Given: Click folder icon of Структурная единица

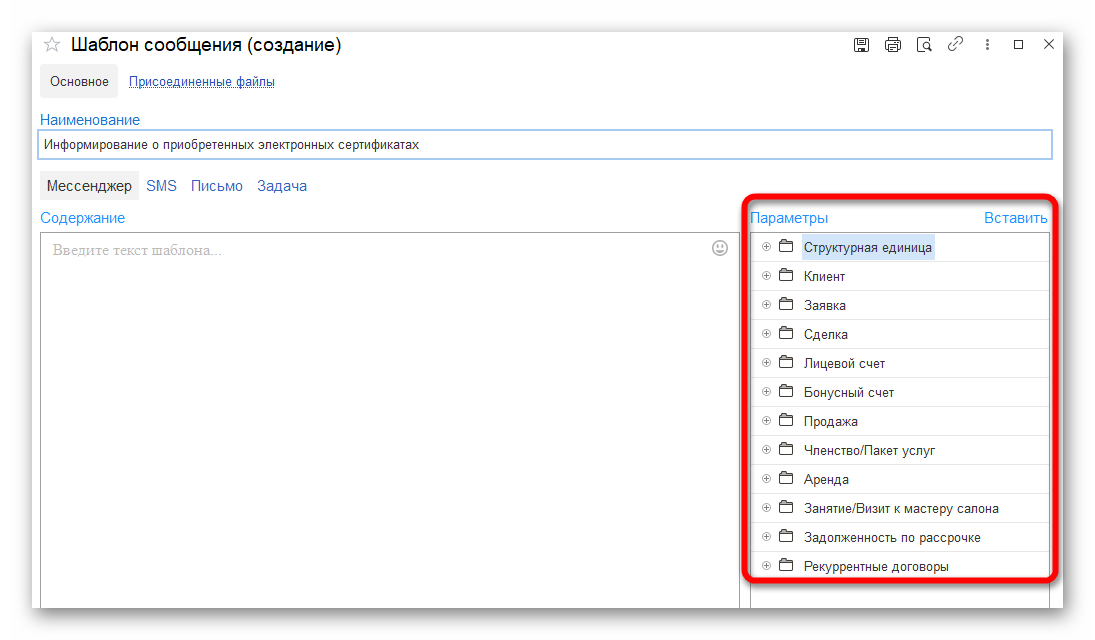Looking at the screenshot, I should click(786, 246).
